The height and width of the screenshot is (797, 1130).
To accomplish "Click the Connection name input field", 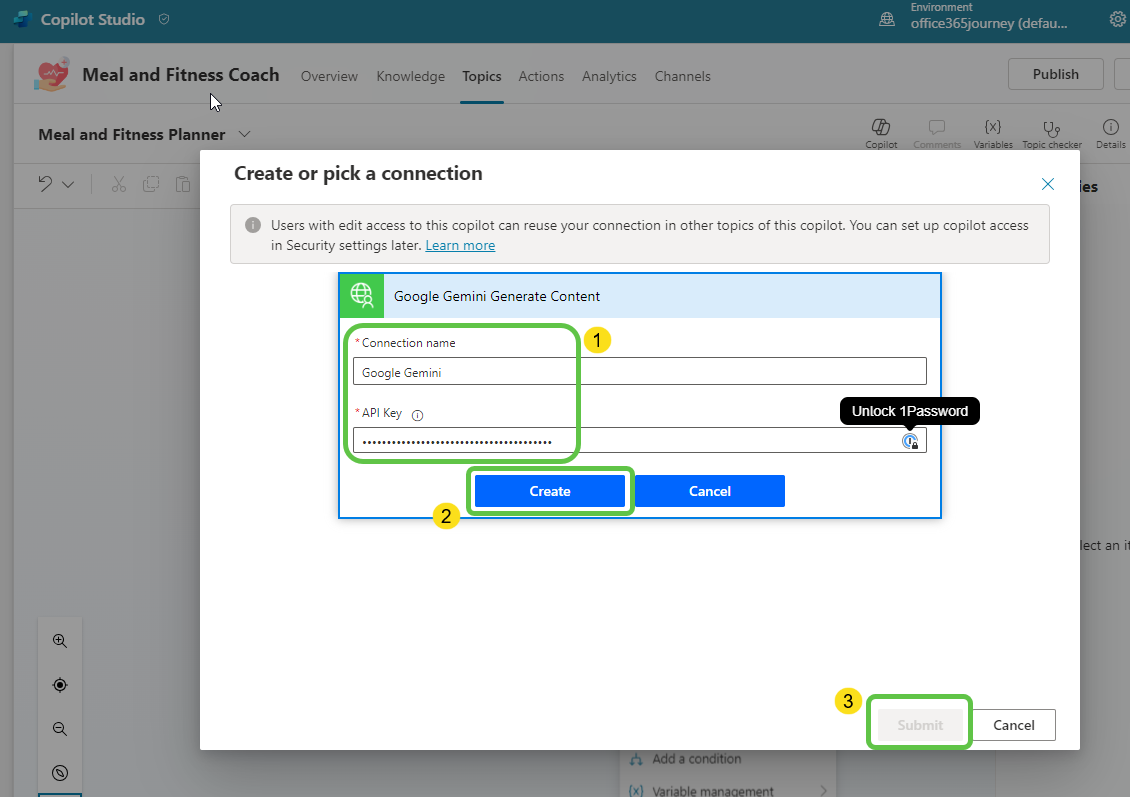I will [x=639, y=372].
